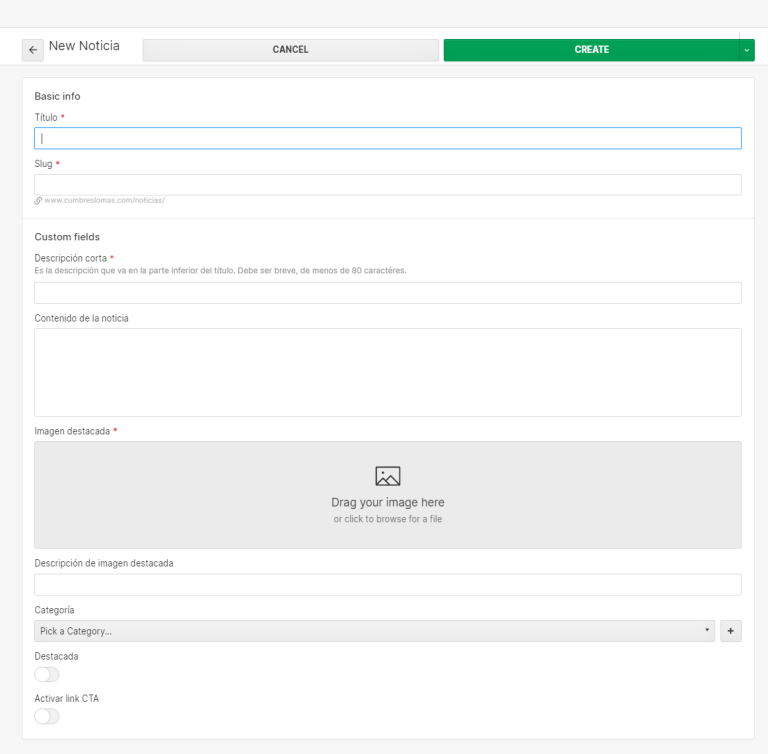
Task: Click the help text about 80 caractéres
Action: [220, 270]
